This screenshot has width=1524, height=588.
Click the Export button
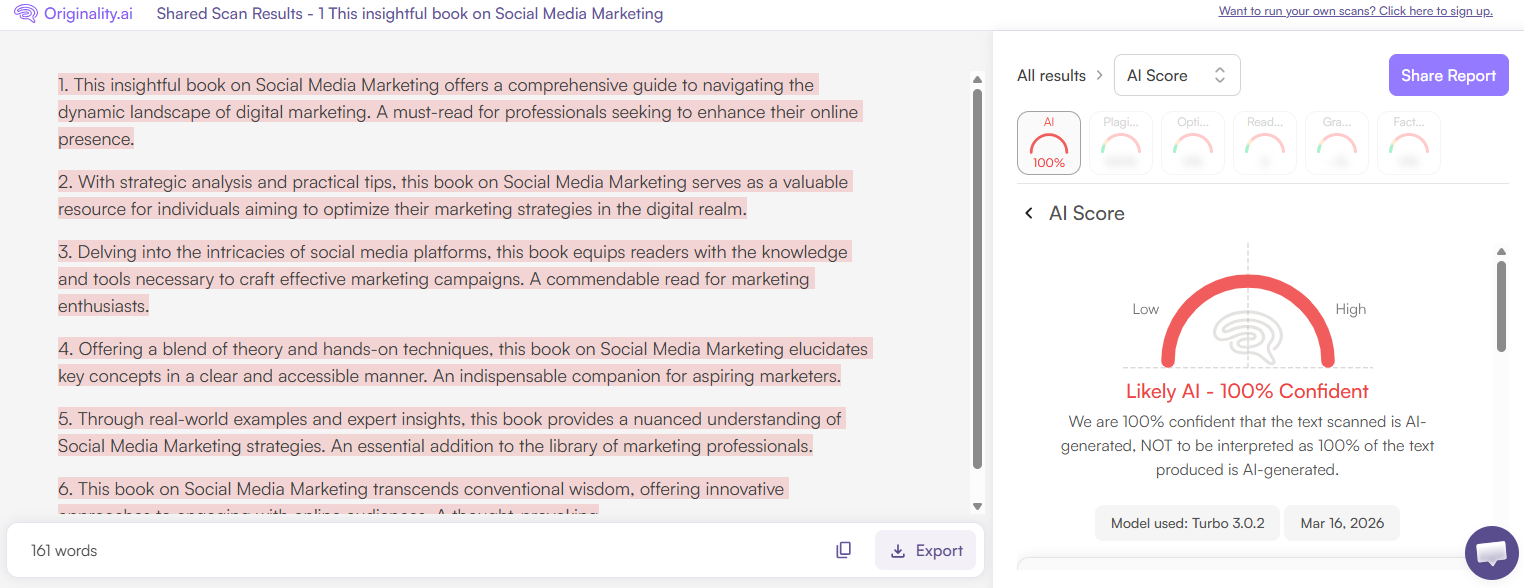pyautogui.click(x=925, y=550)
